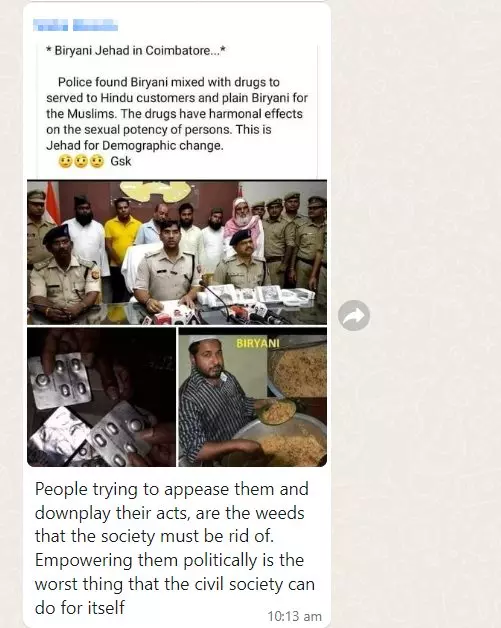Select the quoted header mentioning Coimbatore
Image resolution: width=501 pixels, height=628 pixels.
pyautogui.click(x=136, y=51)
